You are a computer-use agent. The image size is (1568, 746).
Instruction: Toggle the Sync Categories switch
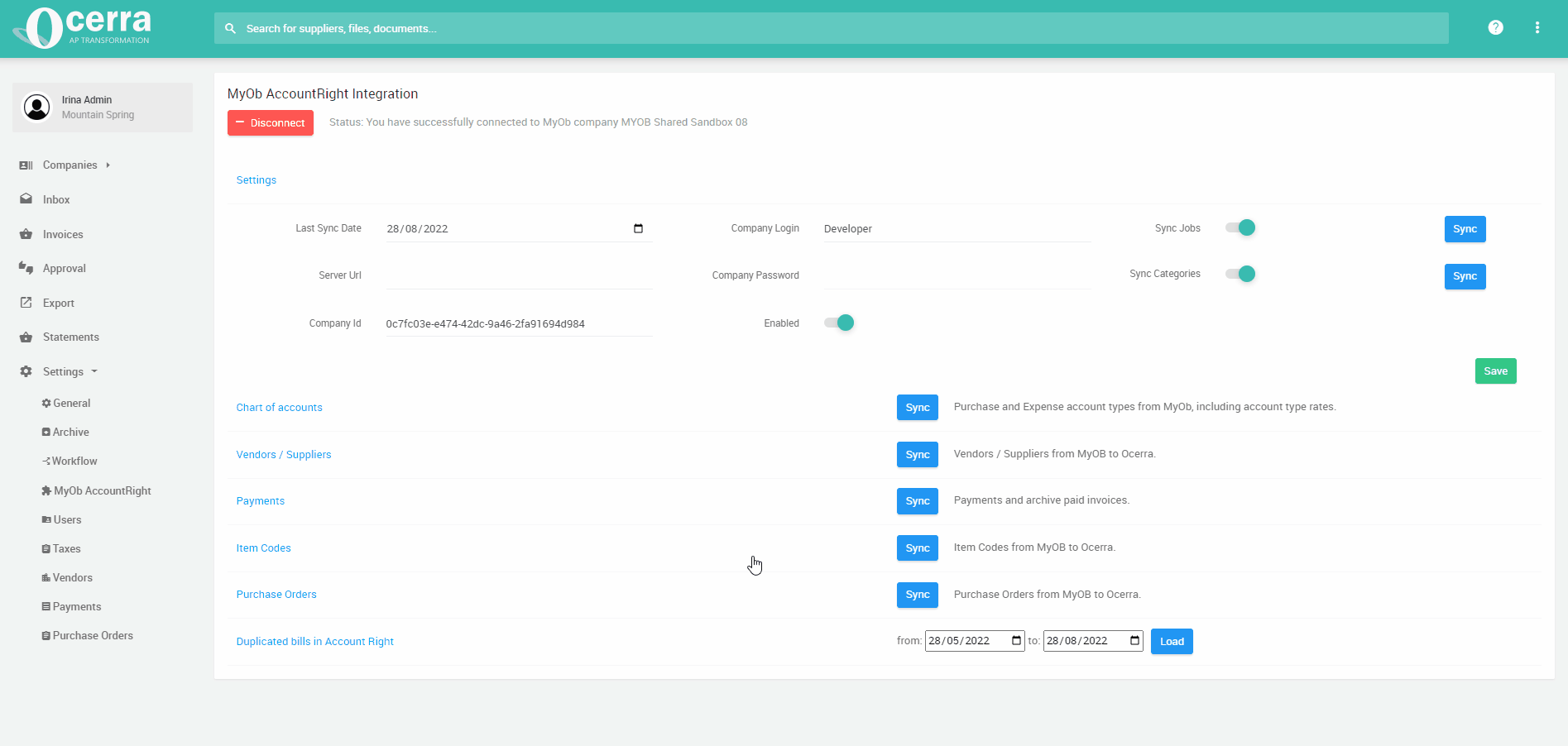(1240, 274)
